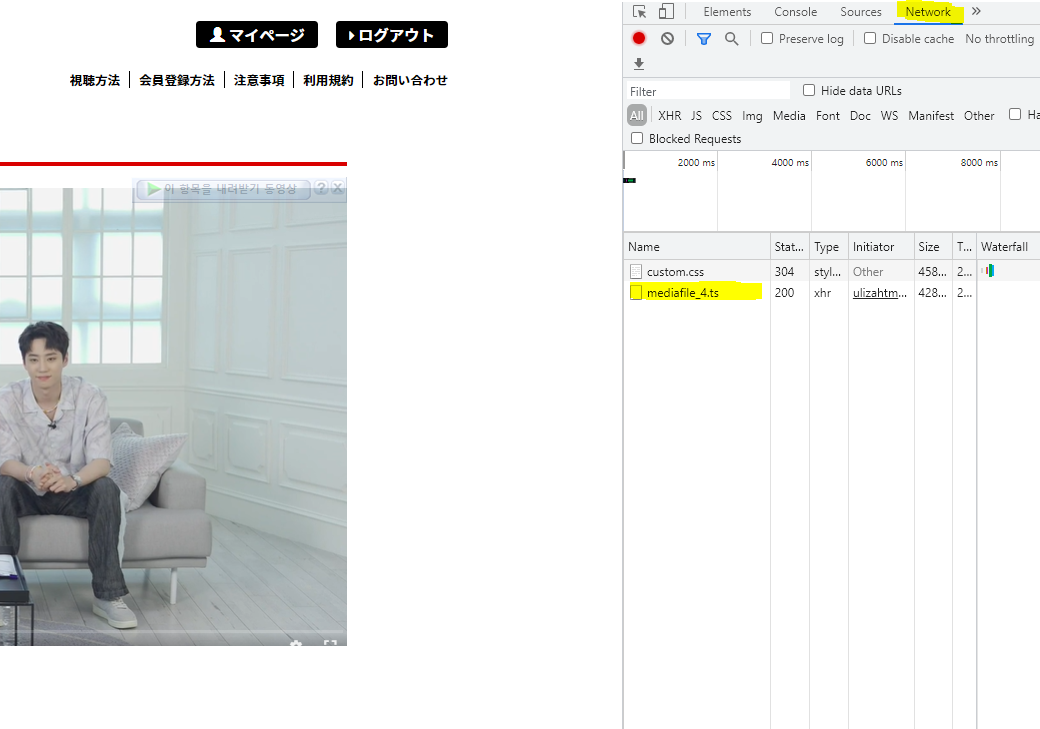
Task: Sort by the Size column header
Action: point(933,247)
